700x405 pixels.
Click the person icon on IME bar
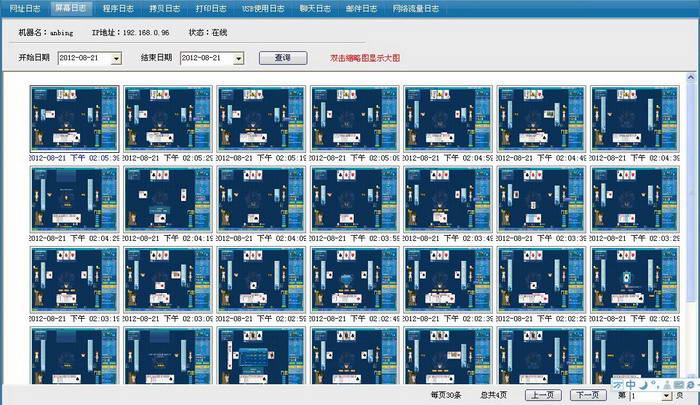click(667, 384)
